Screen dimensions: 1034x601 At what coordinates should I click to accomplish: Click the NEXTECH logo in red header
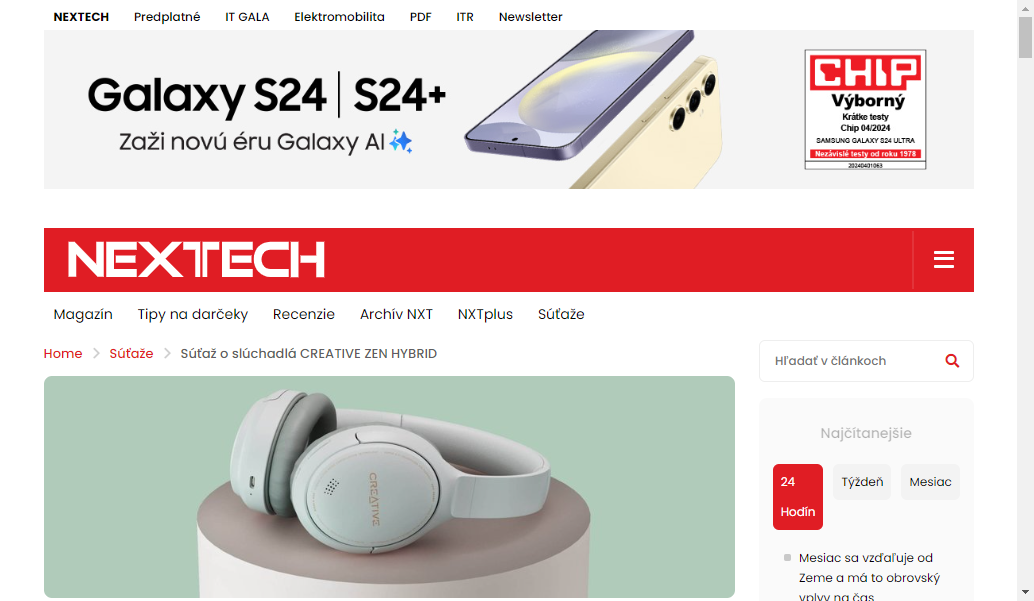[x=196, y=259]
